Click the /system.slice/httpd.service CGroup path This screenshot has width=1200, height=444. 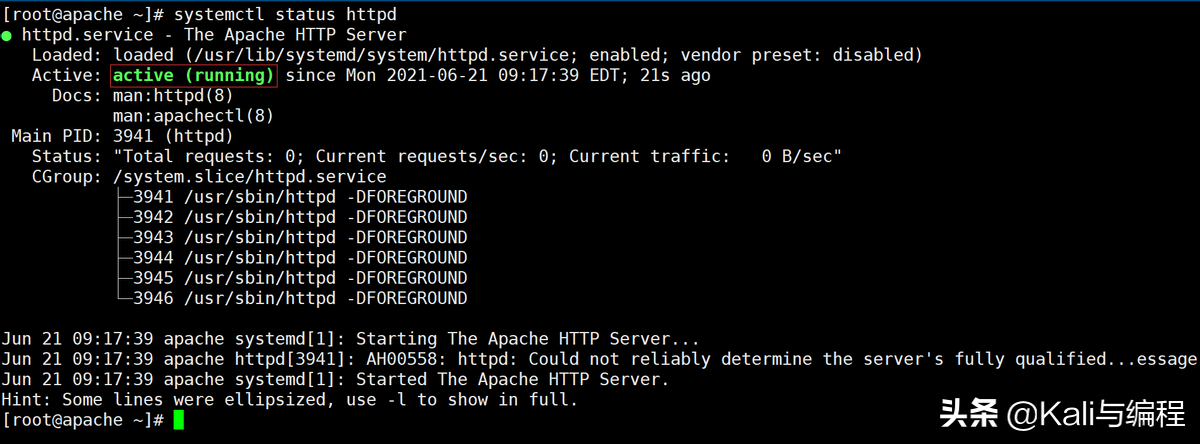click(250, 177)
